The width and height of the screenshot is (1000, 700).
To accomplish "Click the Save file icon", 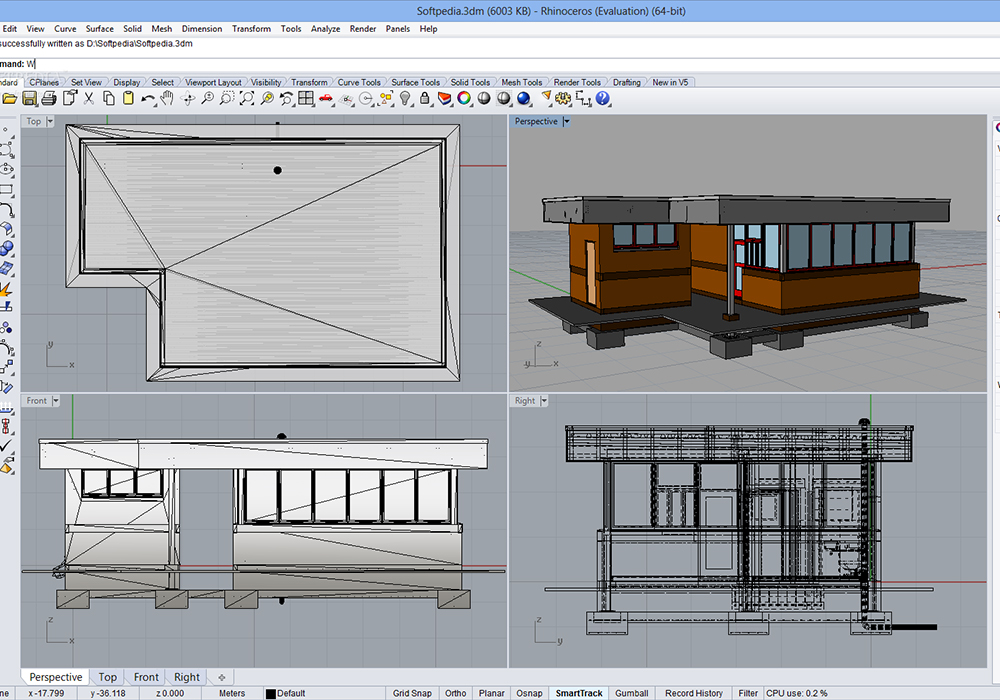I will [29, 98].
